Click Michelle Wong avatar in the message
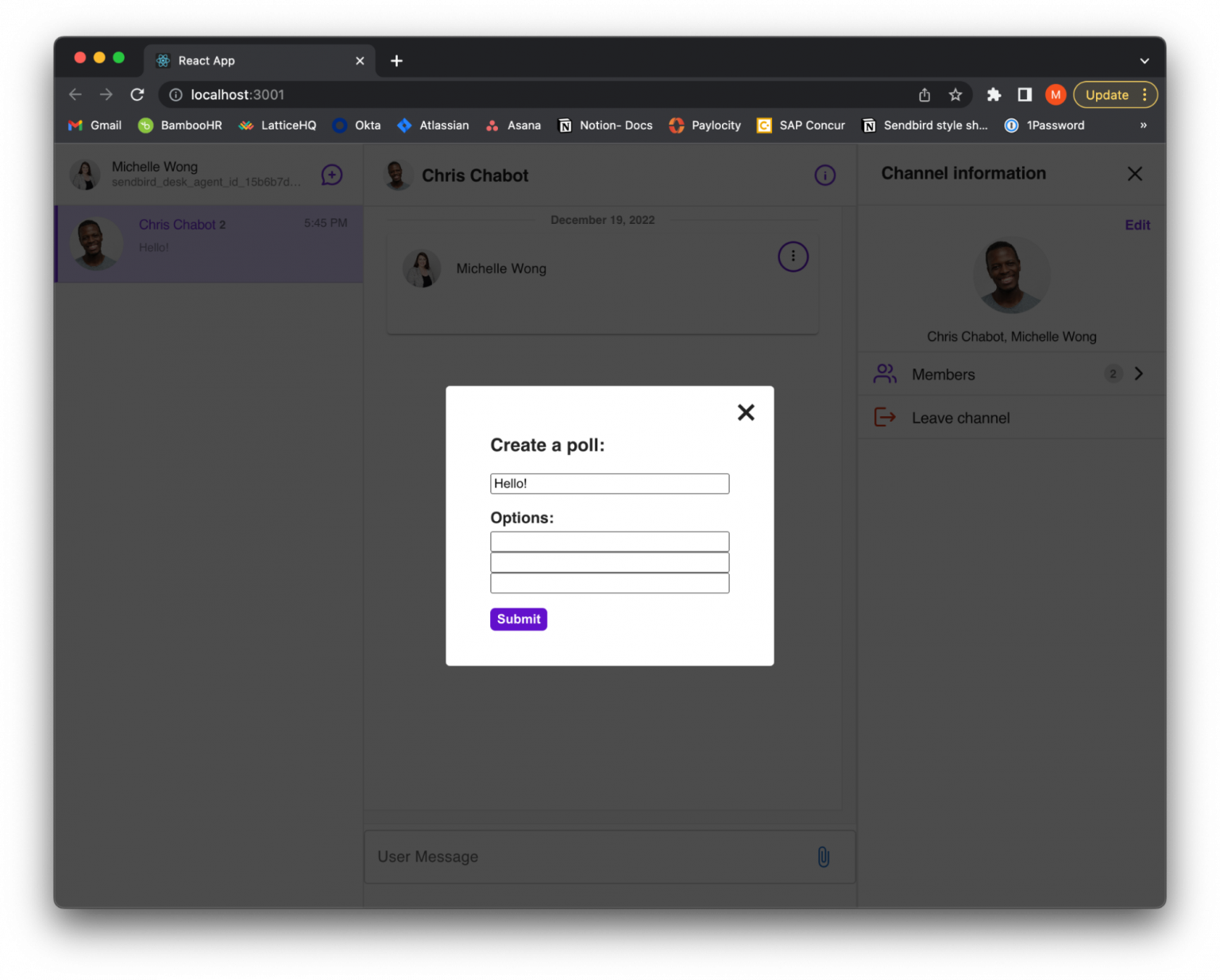Image resolution: width=1220 pixels, height=980 pixels. point(422,268)
